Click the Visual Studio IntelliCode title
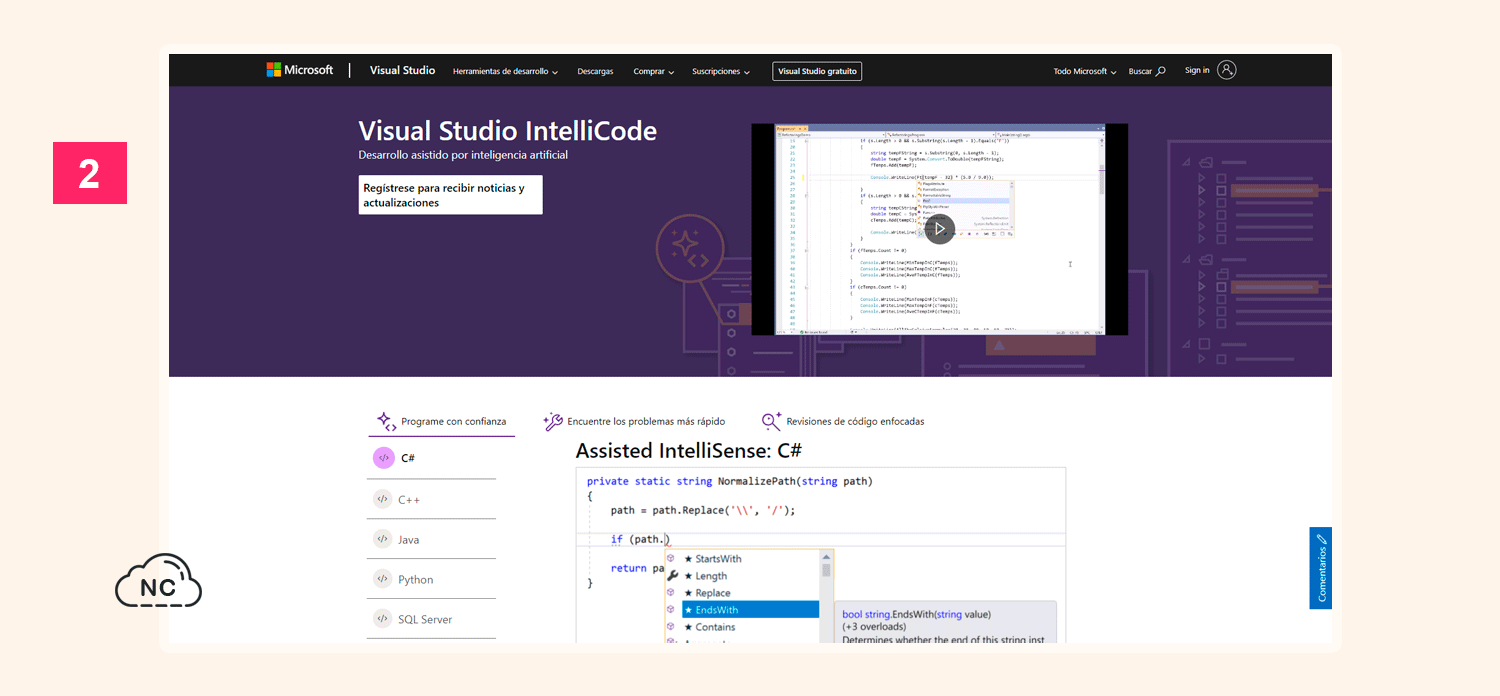The image size is (1500, 696). coord(508,131)
